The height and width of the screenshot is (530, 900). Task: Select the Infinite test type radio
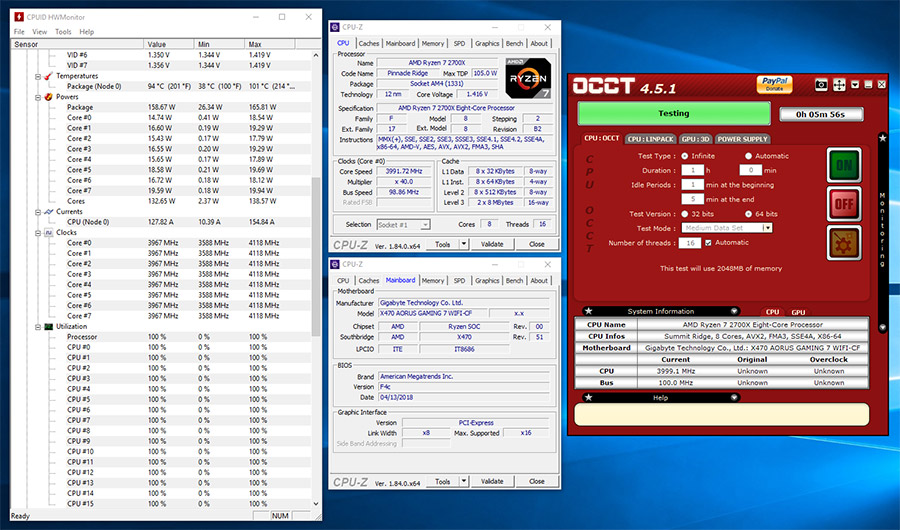685,156
